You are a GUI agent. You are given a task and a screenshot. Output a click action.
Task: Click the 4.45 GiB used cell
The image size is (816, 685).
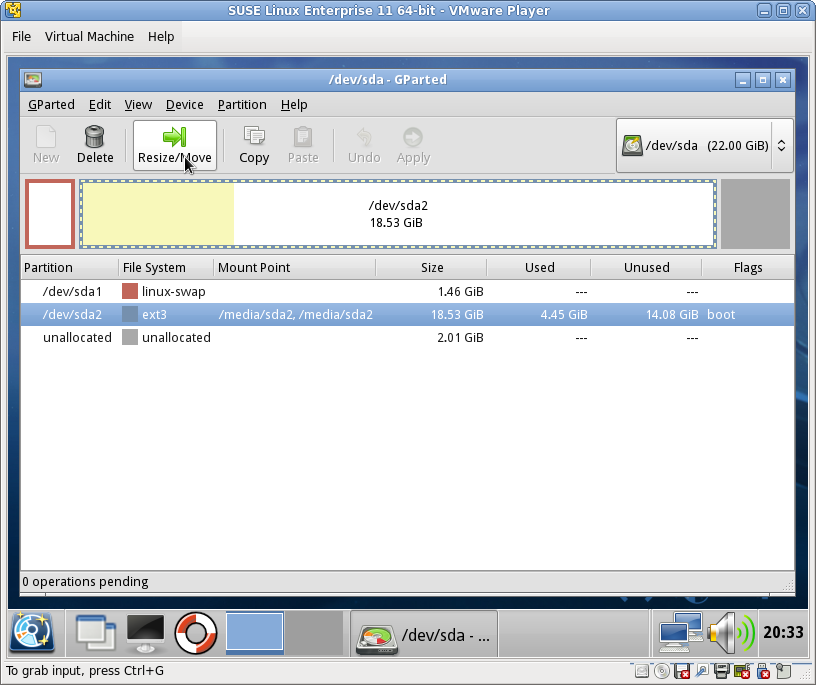[564, 314]
